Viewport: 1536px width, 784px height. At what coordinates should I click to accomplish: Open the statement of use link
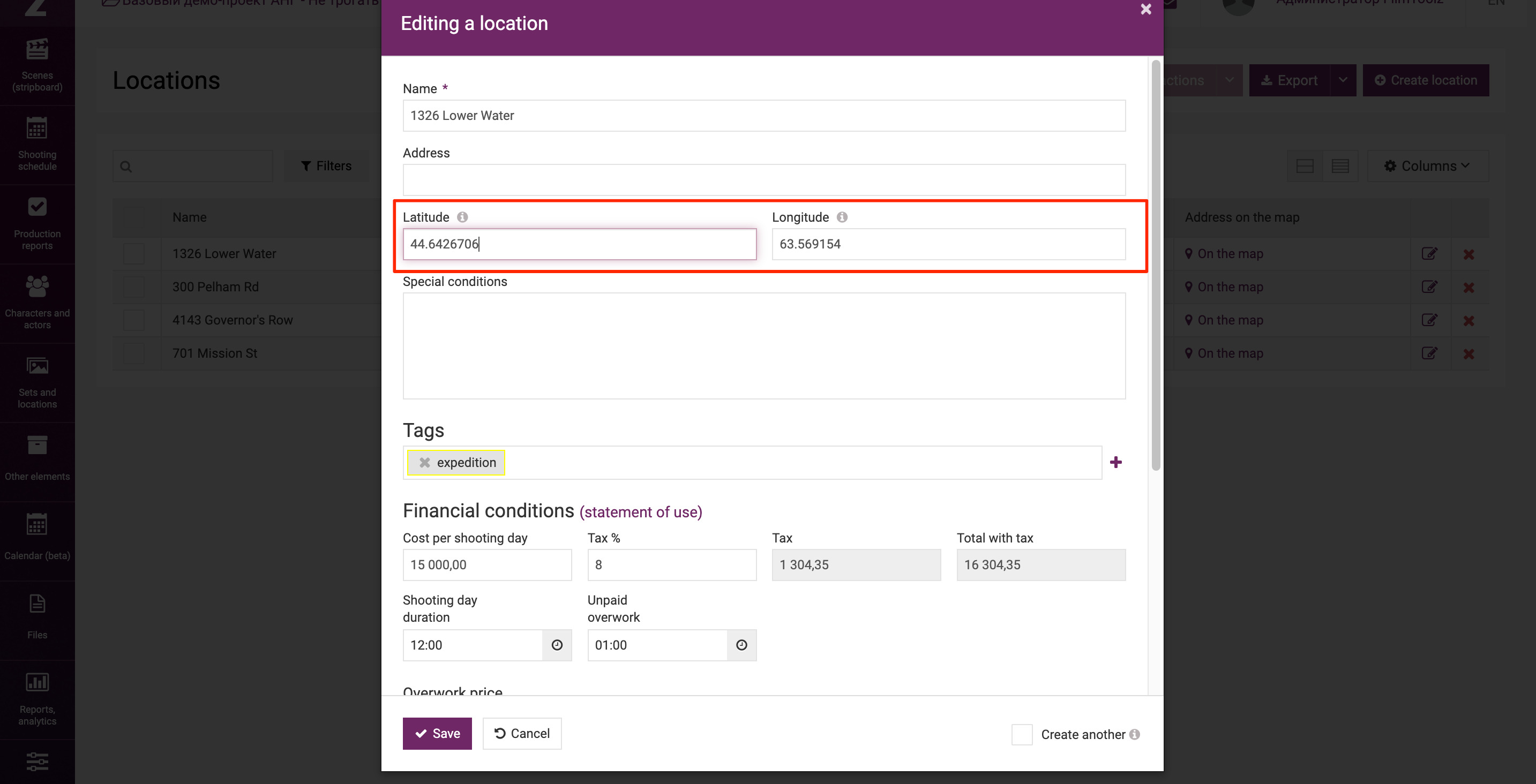640,512
